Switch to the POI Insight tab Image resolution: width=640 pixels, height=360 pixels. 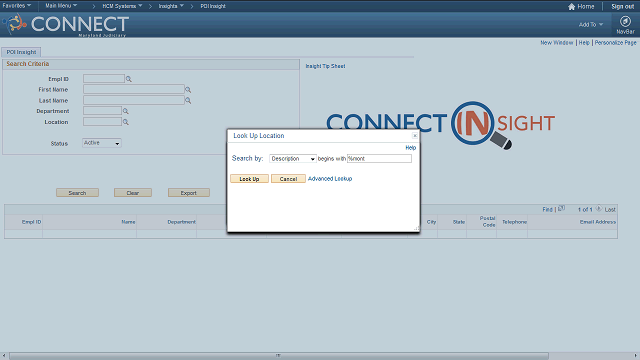[x=21, y=52]
